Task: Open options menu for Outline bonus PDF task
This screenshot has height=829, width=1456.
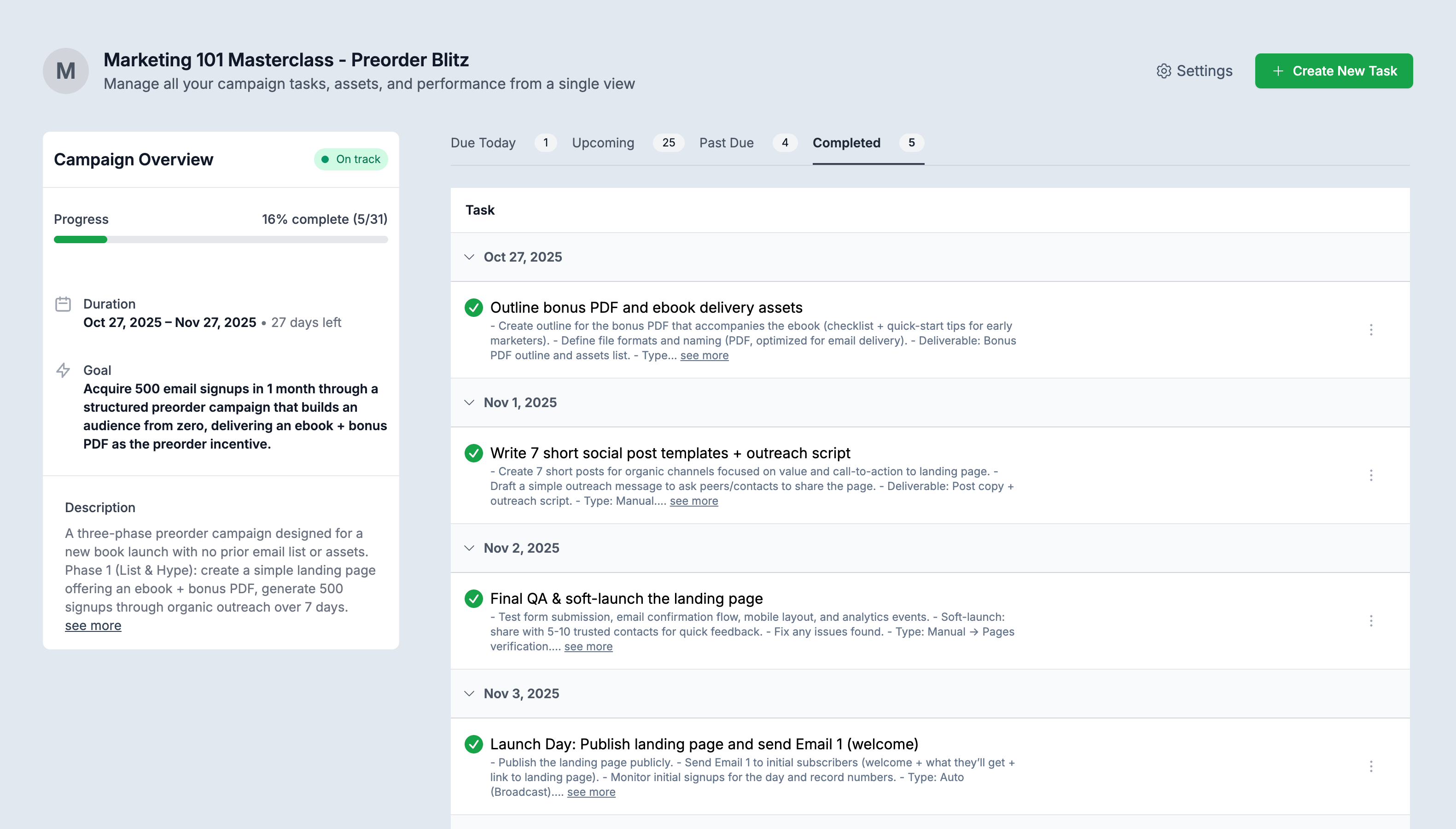Action: 1371,330
